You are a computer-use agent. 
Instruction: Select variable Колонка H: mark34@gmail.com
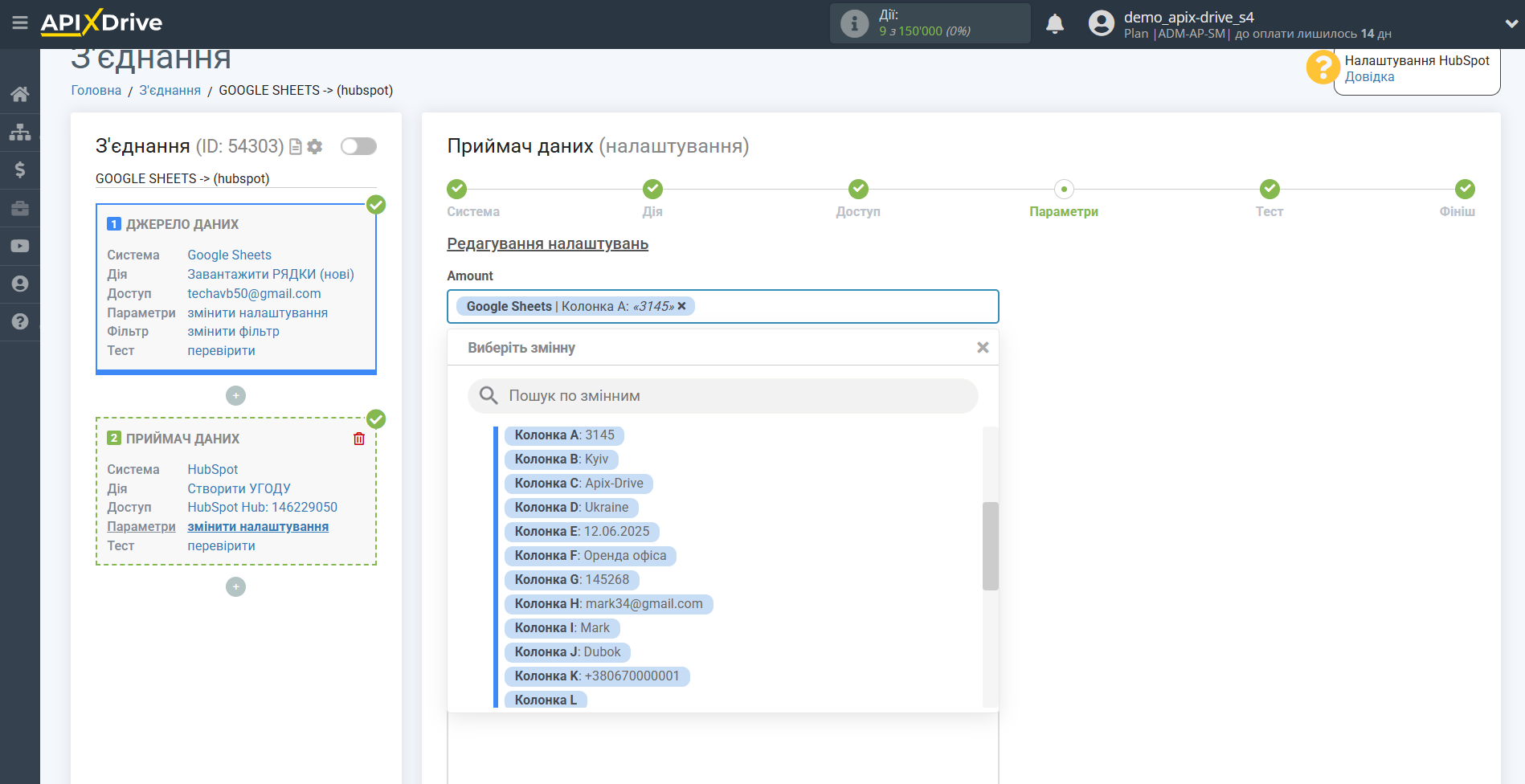click(x=608, y=604)
